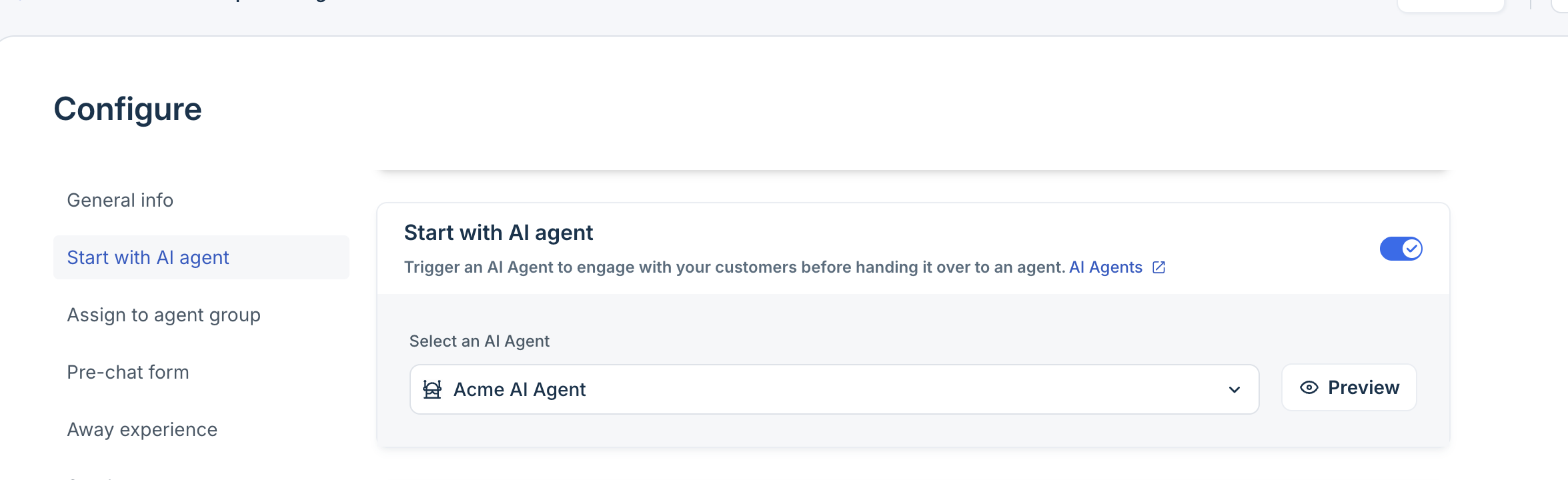Preview the selected AI agent
The image size is (1568, 480).
(x=1349, y=387)
